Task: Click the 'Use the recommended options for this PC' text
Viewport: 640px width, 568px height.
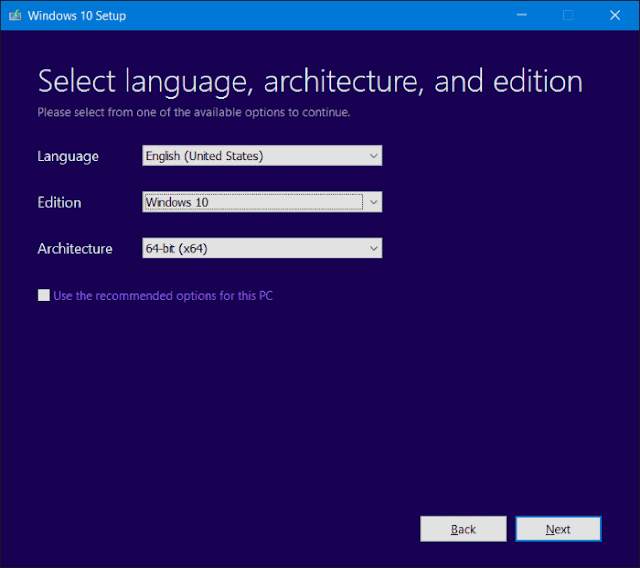Action: (163, 295)
